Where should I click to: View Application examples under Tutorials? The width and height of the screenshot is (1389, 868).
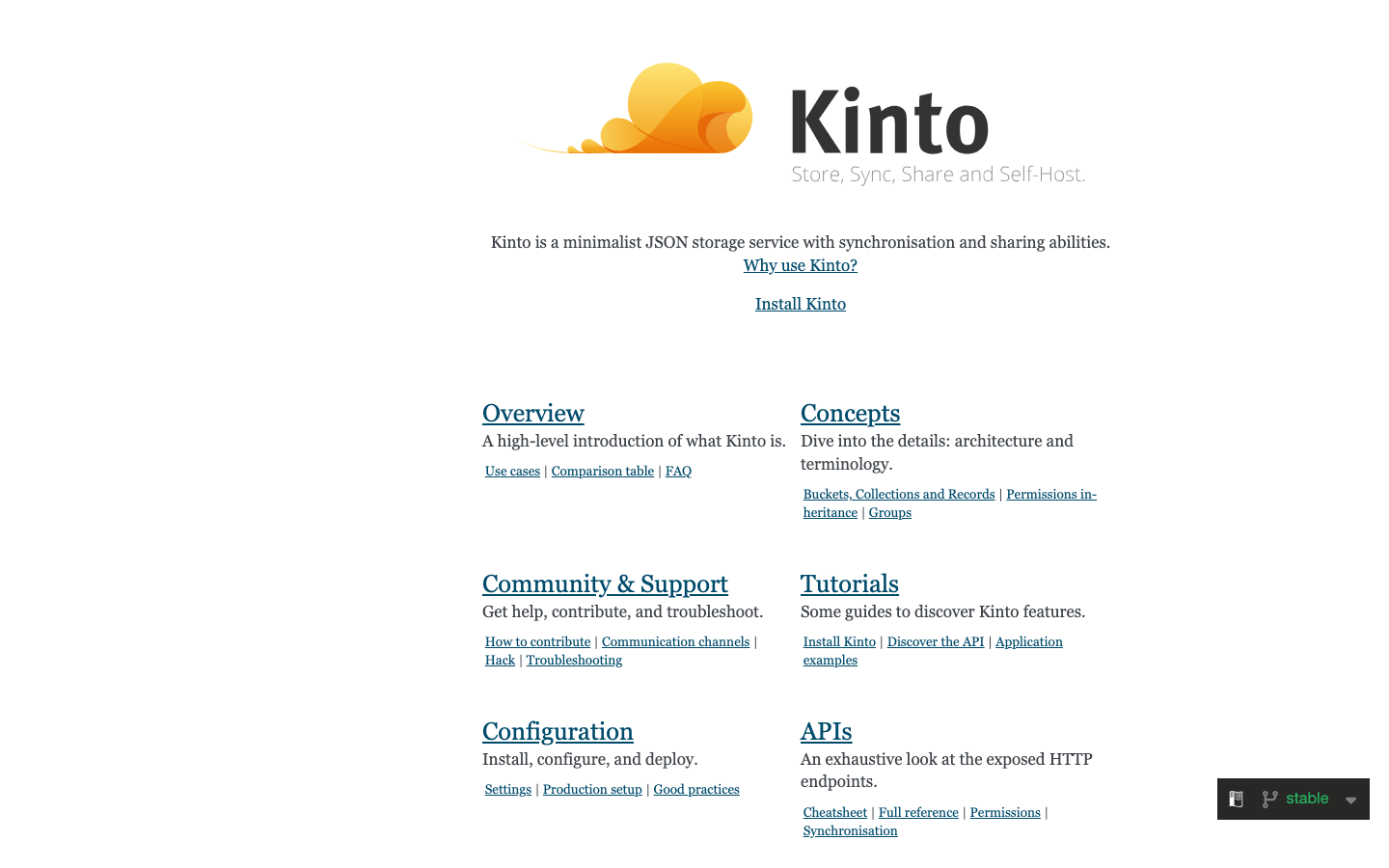click(x=932, y=650)
